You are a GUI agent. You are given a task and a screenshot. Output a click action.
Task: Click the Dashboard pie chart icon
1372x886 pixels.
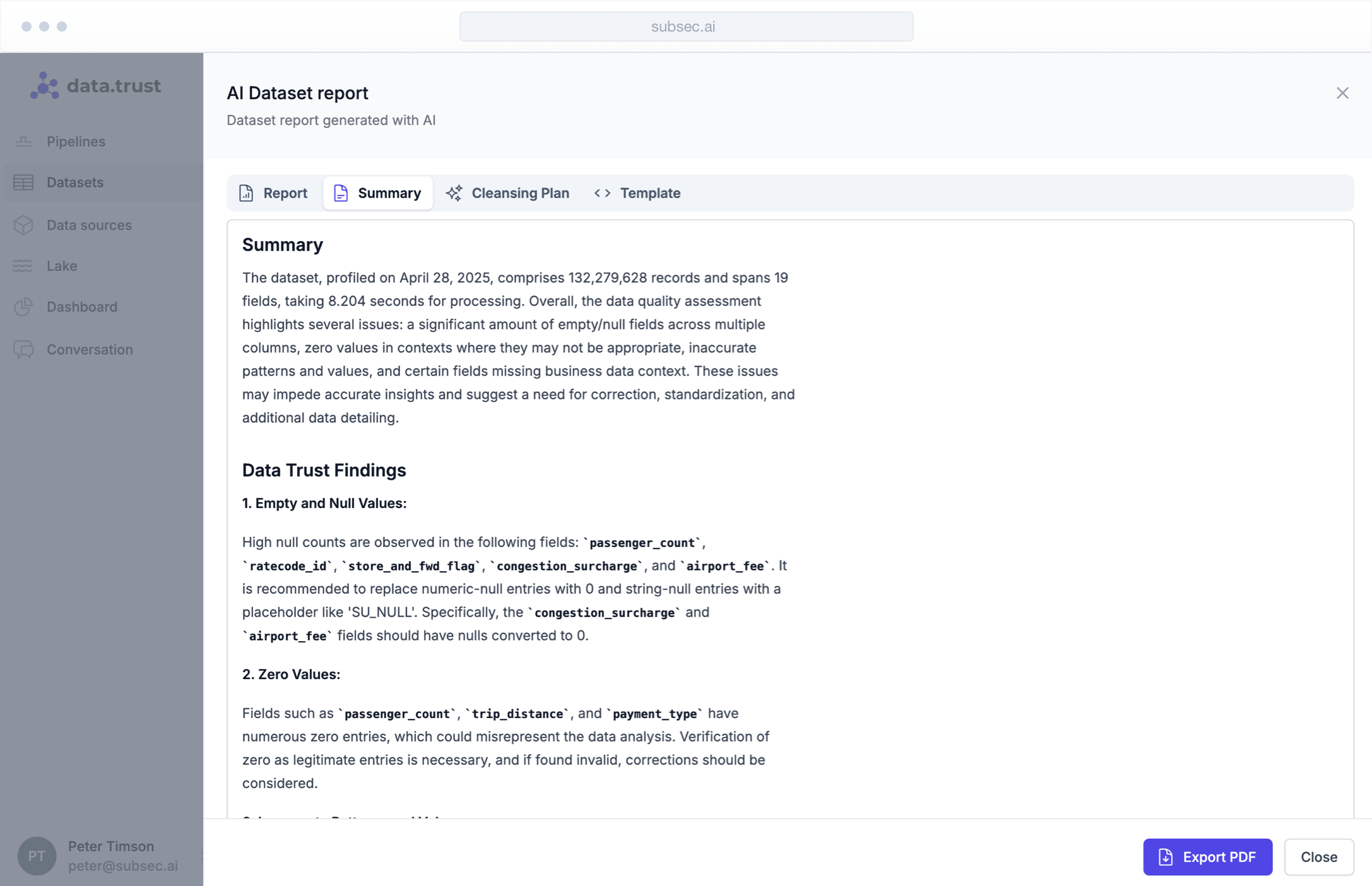23,307
